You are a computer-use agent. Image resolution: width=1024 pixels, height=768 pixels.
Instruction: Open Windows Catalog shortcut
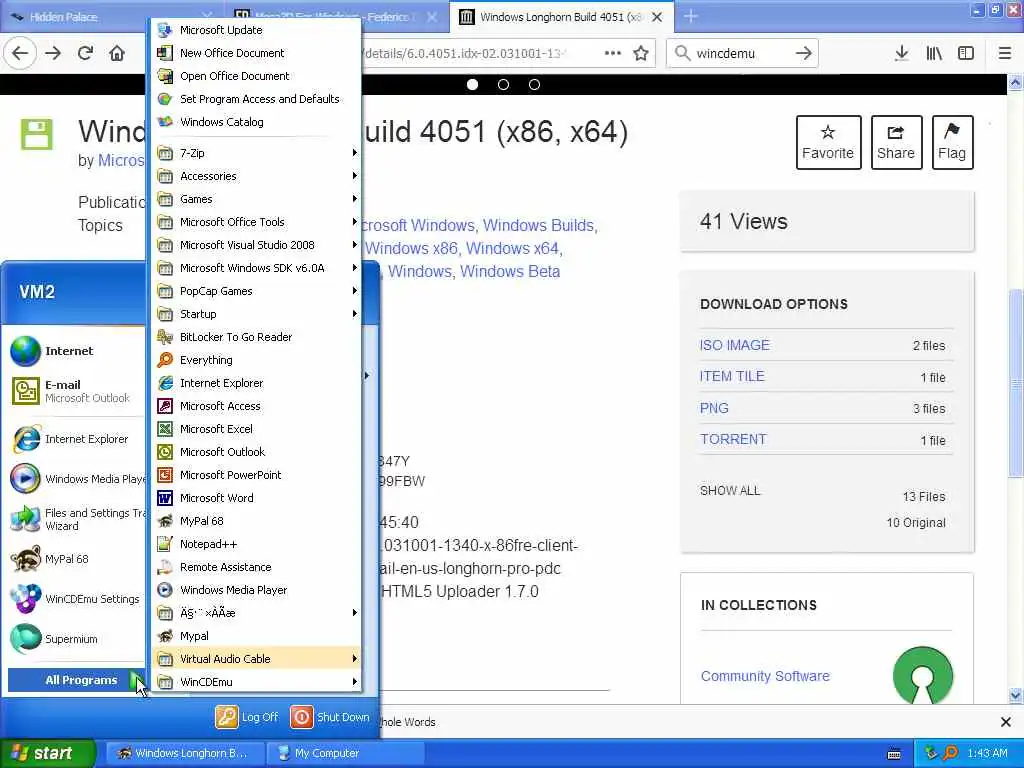coord(256,122)
